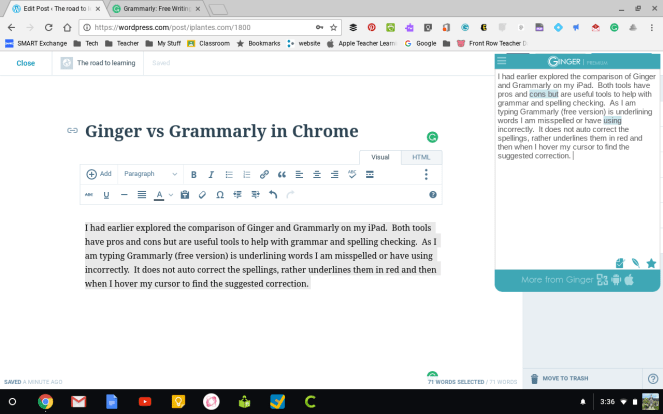Decrease paragraph indent

coord(238,195)
